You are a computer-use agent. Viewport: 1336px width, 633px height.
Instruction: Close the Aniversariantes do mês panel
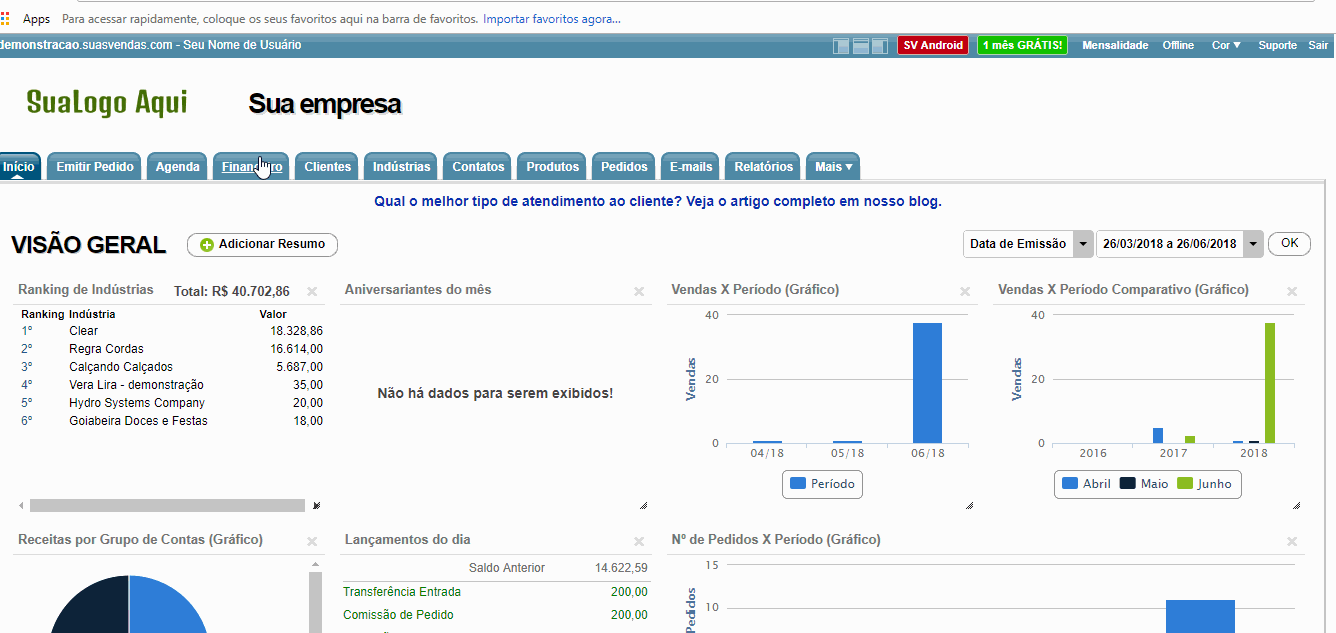tap(639, 291)
